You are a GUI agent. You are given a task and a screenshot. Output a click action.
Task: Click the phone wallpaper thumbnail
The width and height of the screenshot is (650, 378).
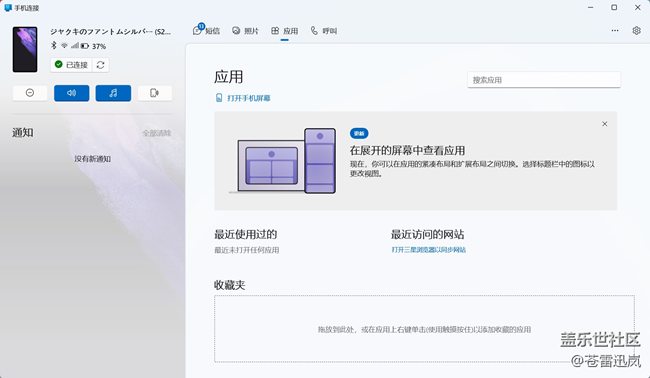tap(25, 49)
